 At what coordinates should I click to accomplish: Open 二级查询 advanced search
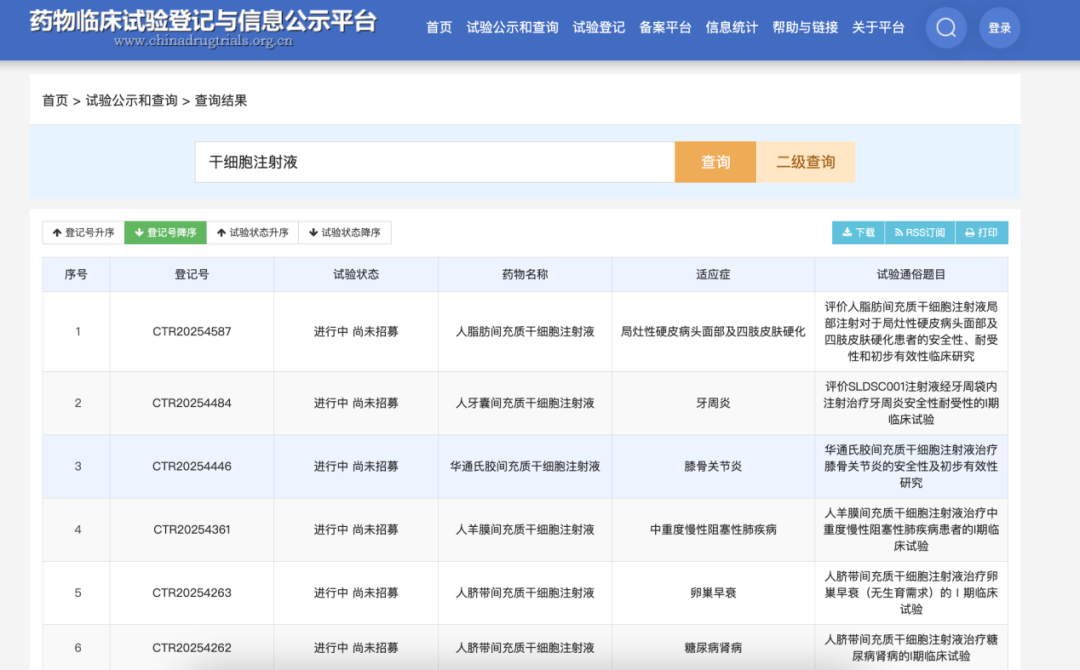[x=805, y=162]
